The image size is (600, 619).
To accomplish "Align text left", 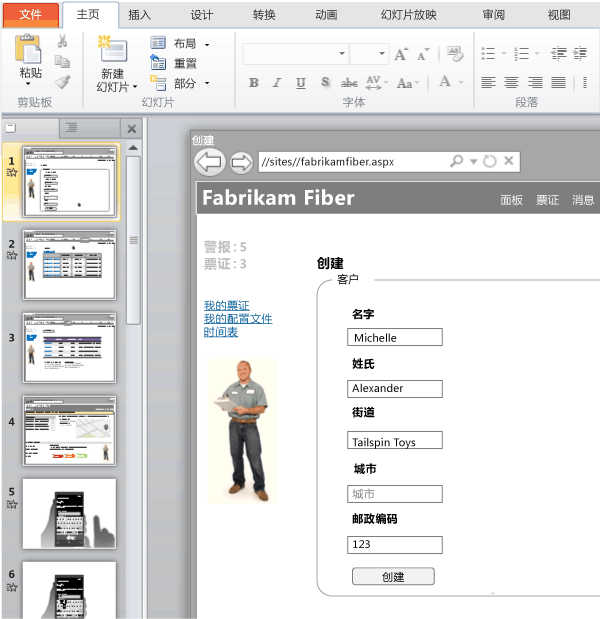I will (x=488, y=83).
